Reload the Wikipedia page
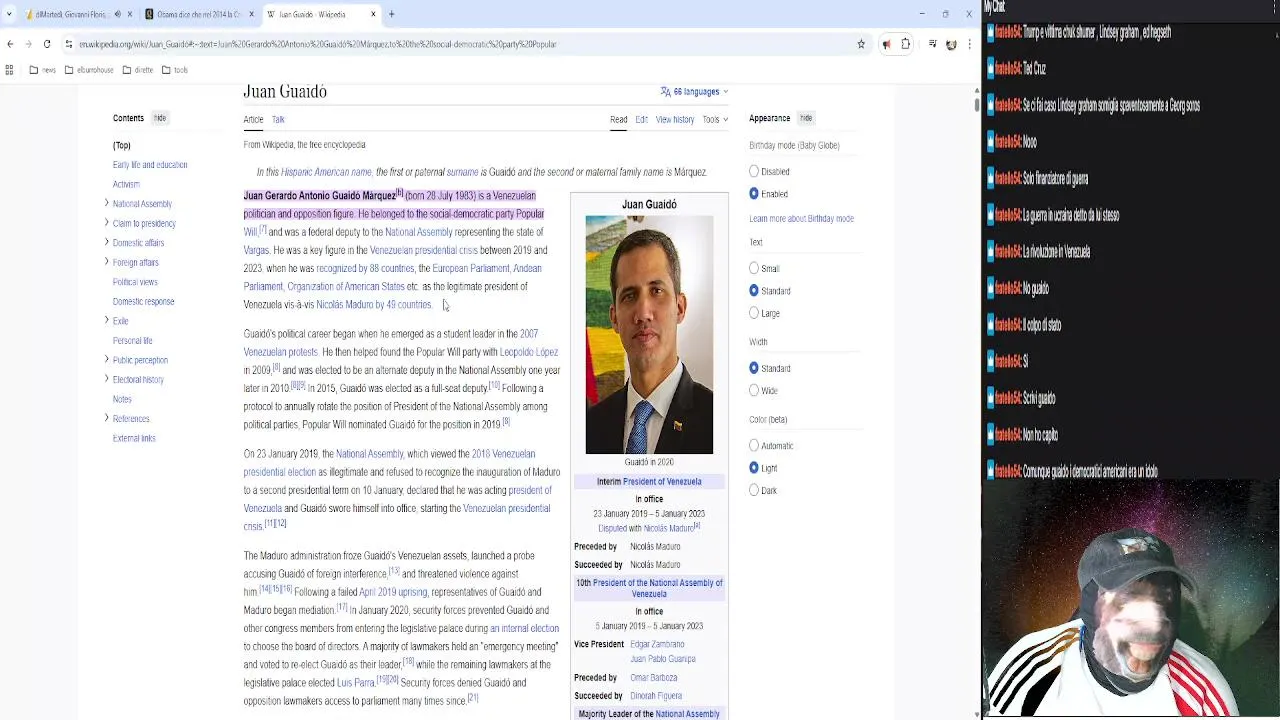Viewport: 1280px width, 720px height. coord(46,44)
